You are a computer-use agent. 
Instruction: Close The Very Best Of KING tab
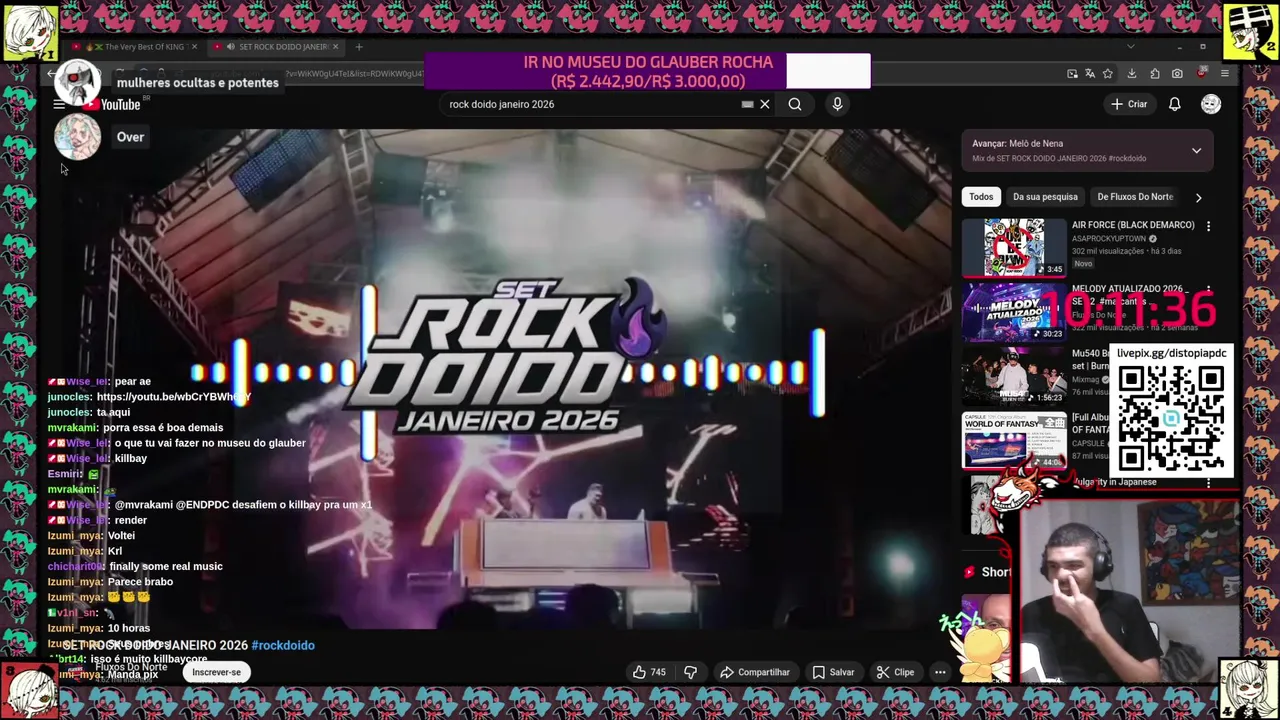click(x=194, y=47)
